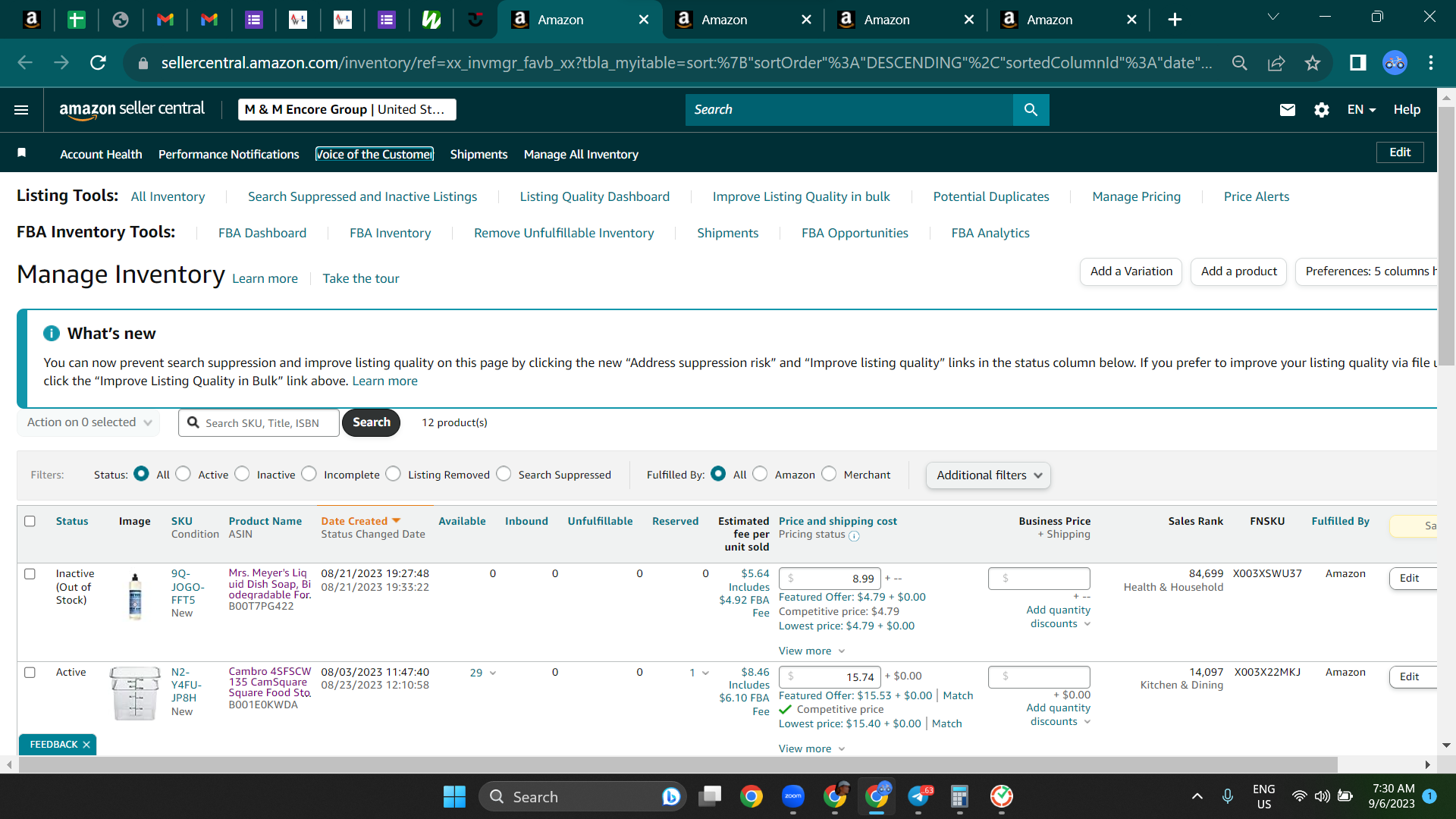Image resolution: width=1456 pixels, height=819 pixels.
Task: Open the Take the tour link
Action: (x=361, y=279)
